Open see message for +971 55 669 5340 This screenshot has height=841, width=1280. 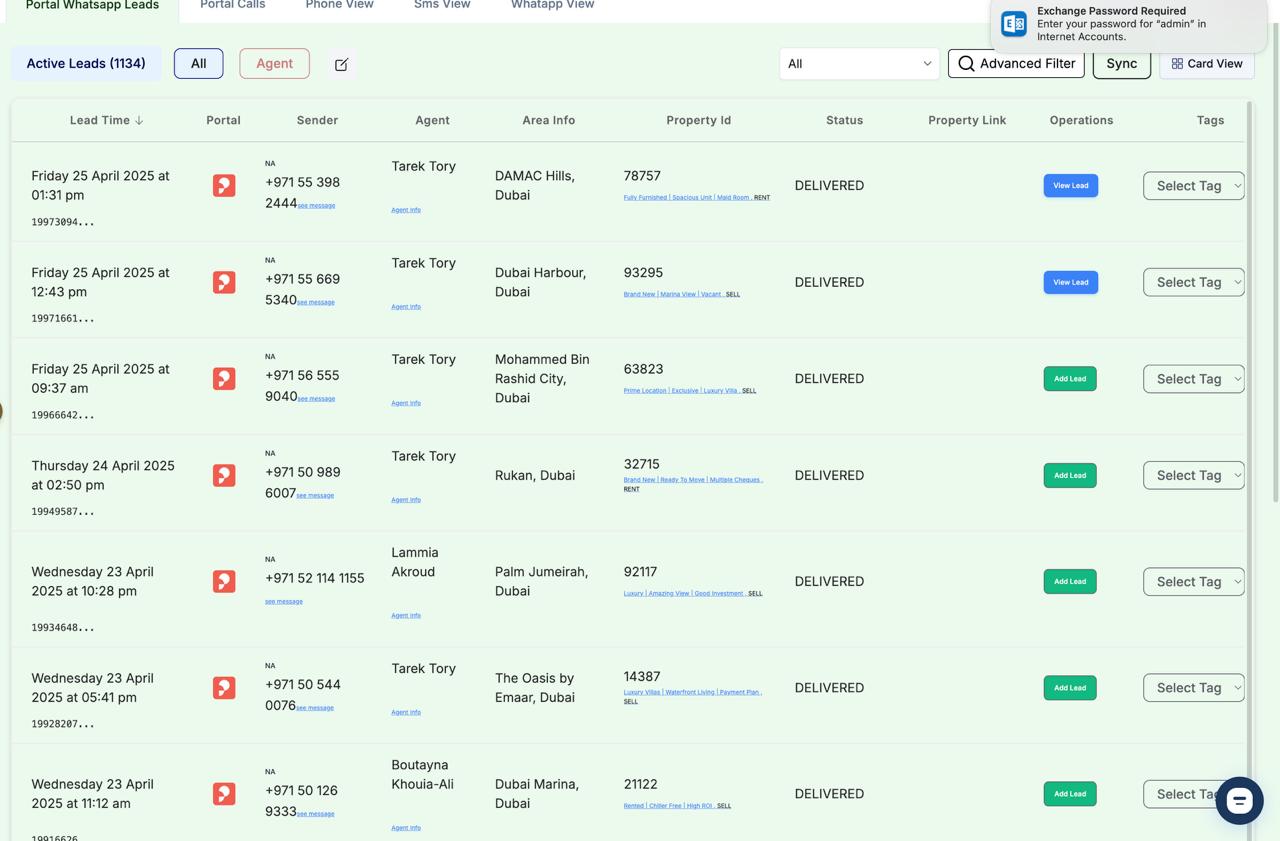point(316,302)
